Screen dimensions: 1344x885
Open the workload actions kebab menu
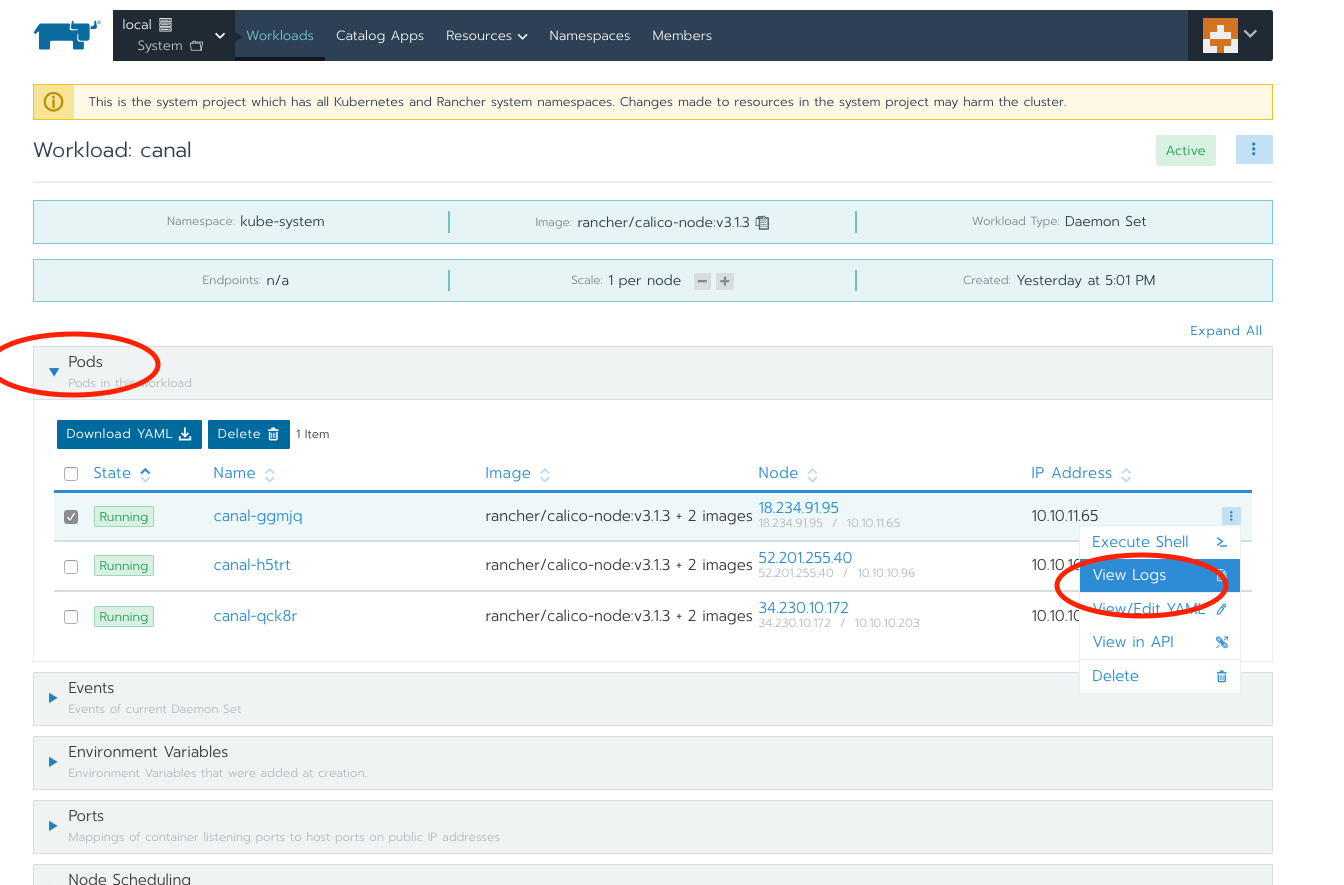tap(1254, 148)
